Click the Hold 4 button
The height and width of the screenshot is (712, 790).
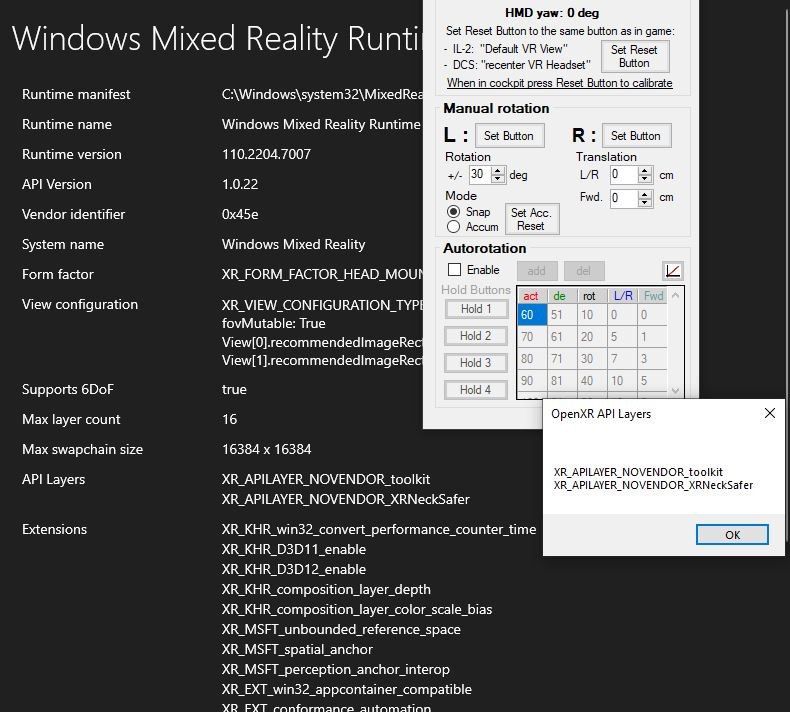tap(476, 390)
